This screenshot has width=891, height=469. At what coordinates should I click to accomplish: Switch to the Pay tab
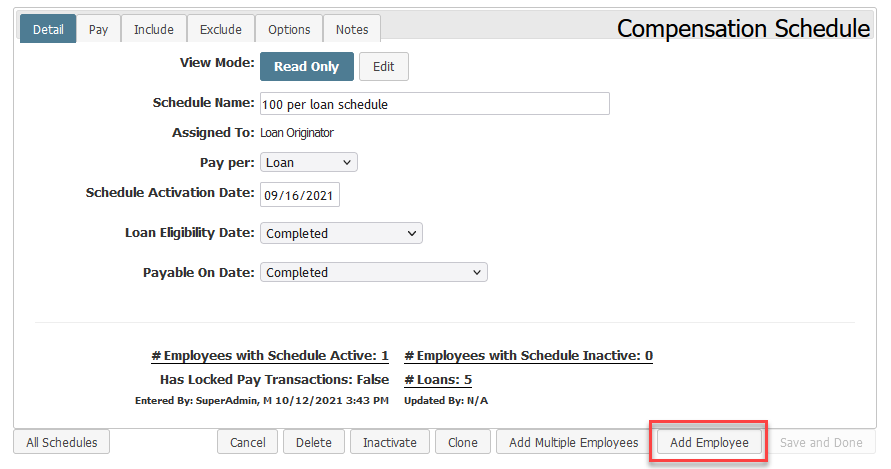pos(98,29)
